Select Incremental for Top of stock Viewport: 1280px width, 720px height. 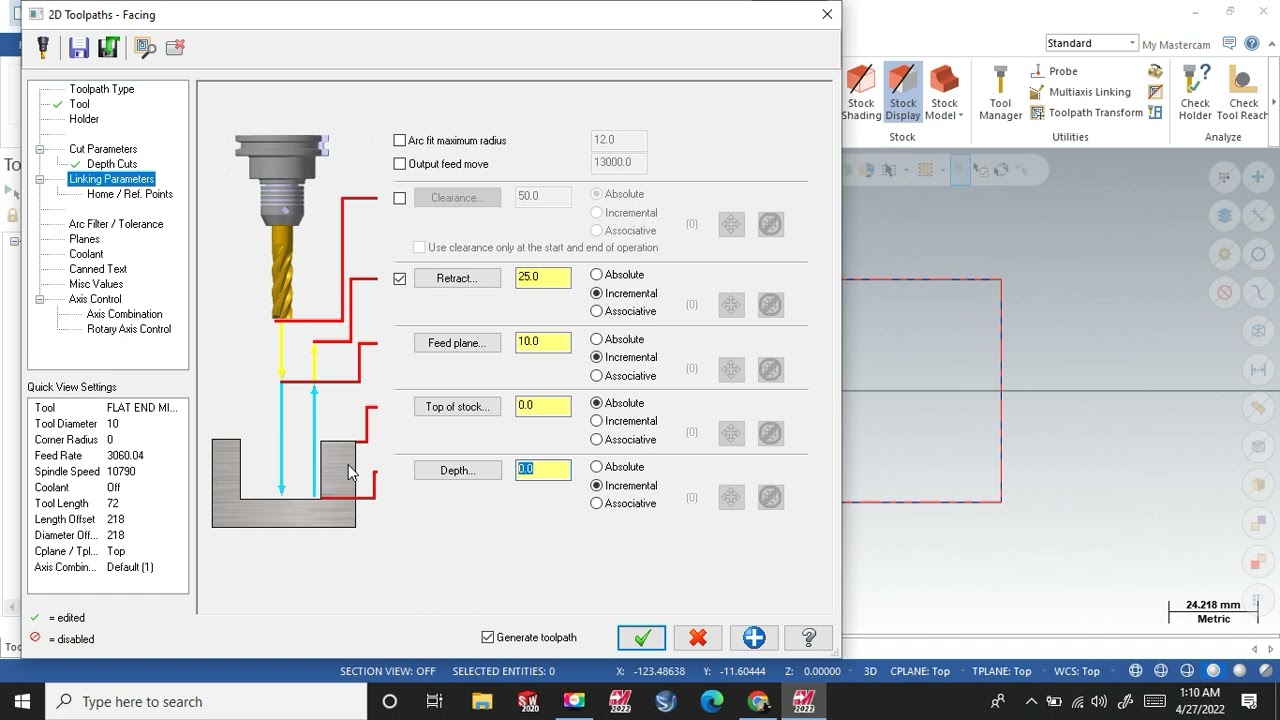click(597, 421)
